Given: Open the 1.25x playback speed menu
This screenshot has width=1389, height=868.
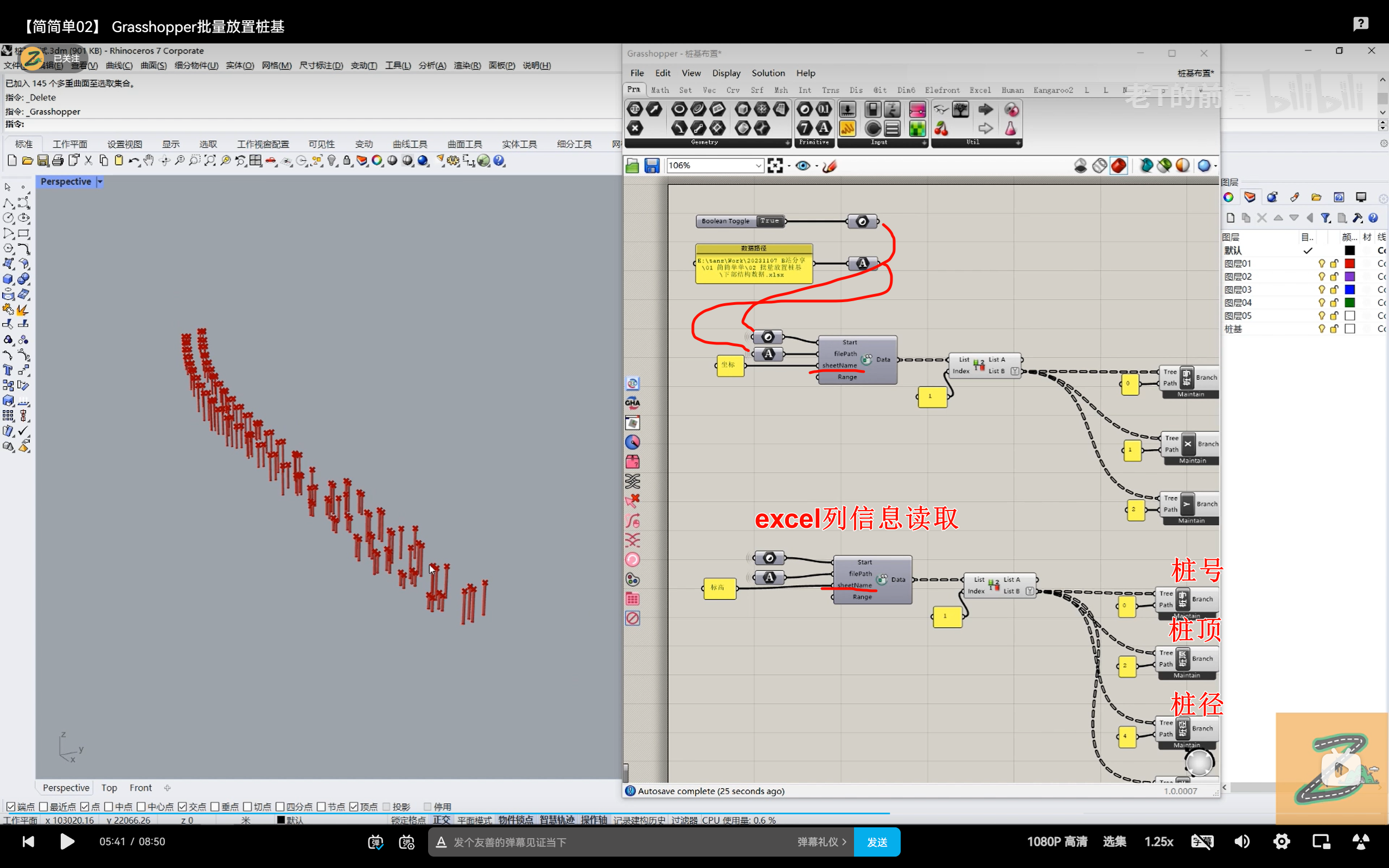Looking at the screenshot, I should [1158, 841].
